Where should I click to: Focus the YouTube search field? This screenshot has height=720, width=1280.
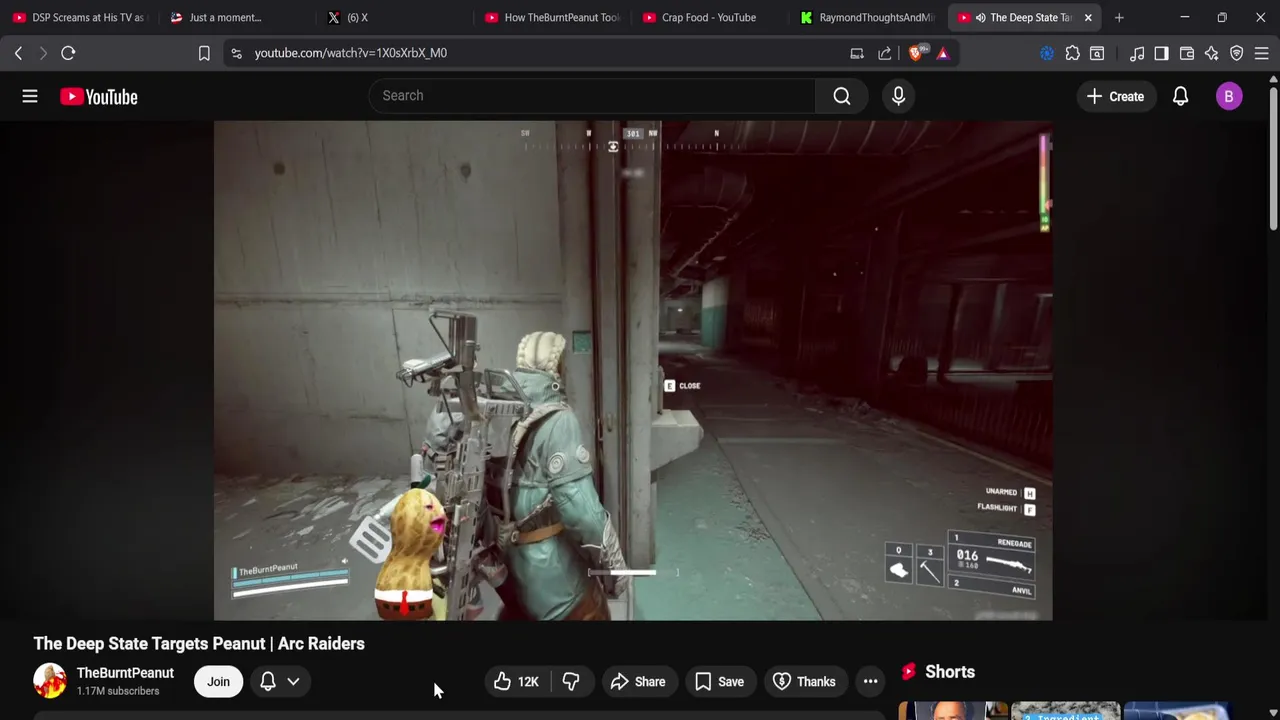[x=593, y=96]
